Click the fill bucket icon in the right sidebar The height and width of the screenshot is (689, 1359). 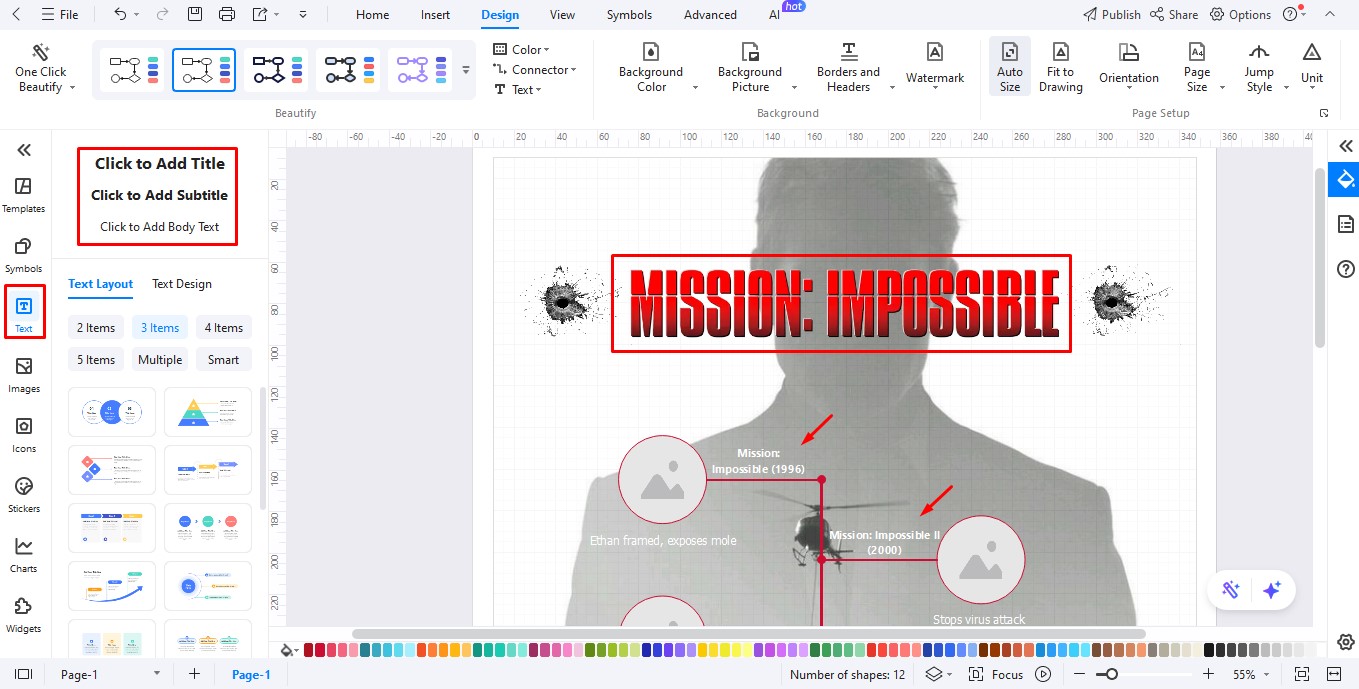point(1345,180)
